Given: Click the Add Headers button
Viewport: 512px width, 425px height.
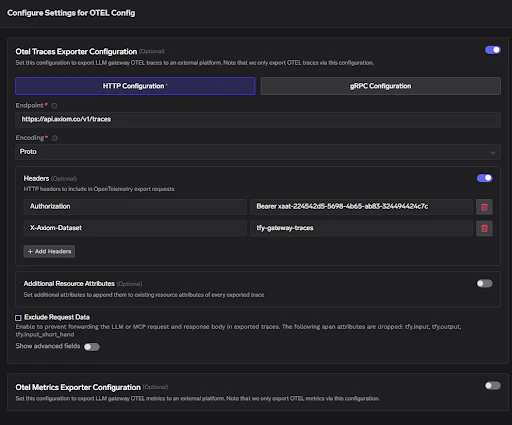Looking at the screenshot, I should tap(49, 251).
